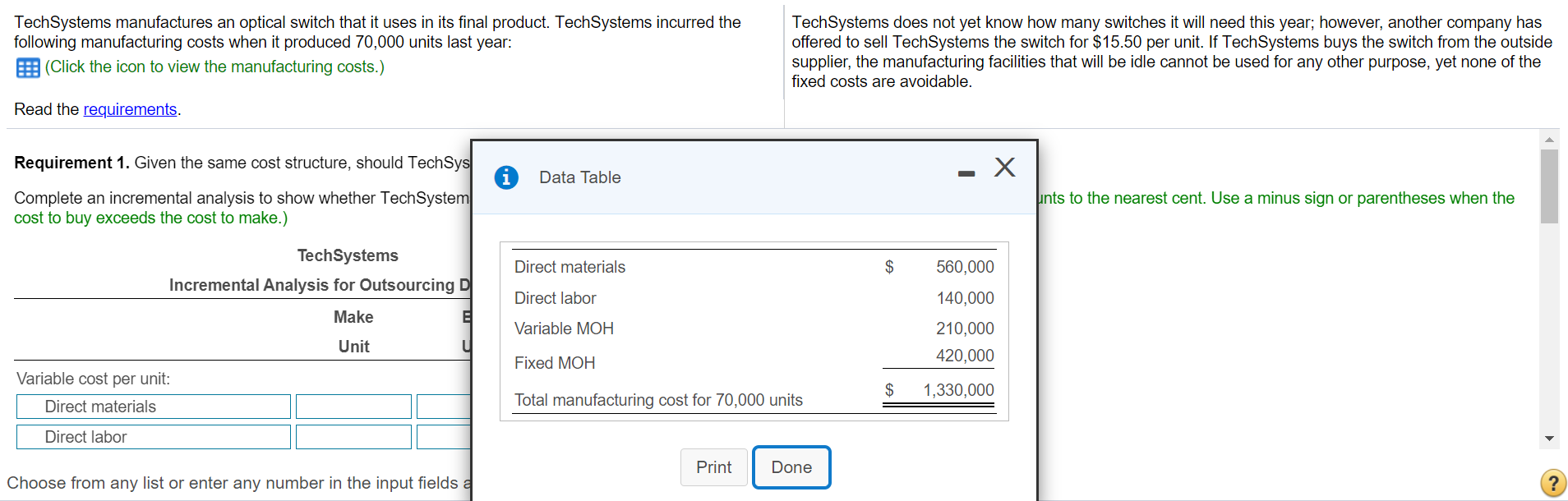Select the 210,000 Variable MOH value
This screenshot has height=501, width=1568.
click(x=965, y=329)
